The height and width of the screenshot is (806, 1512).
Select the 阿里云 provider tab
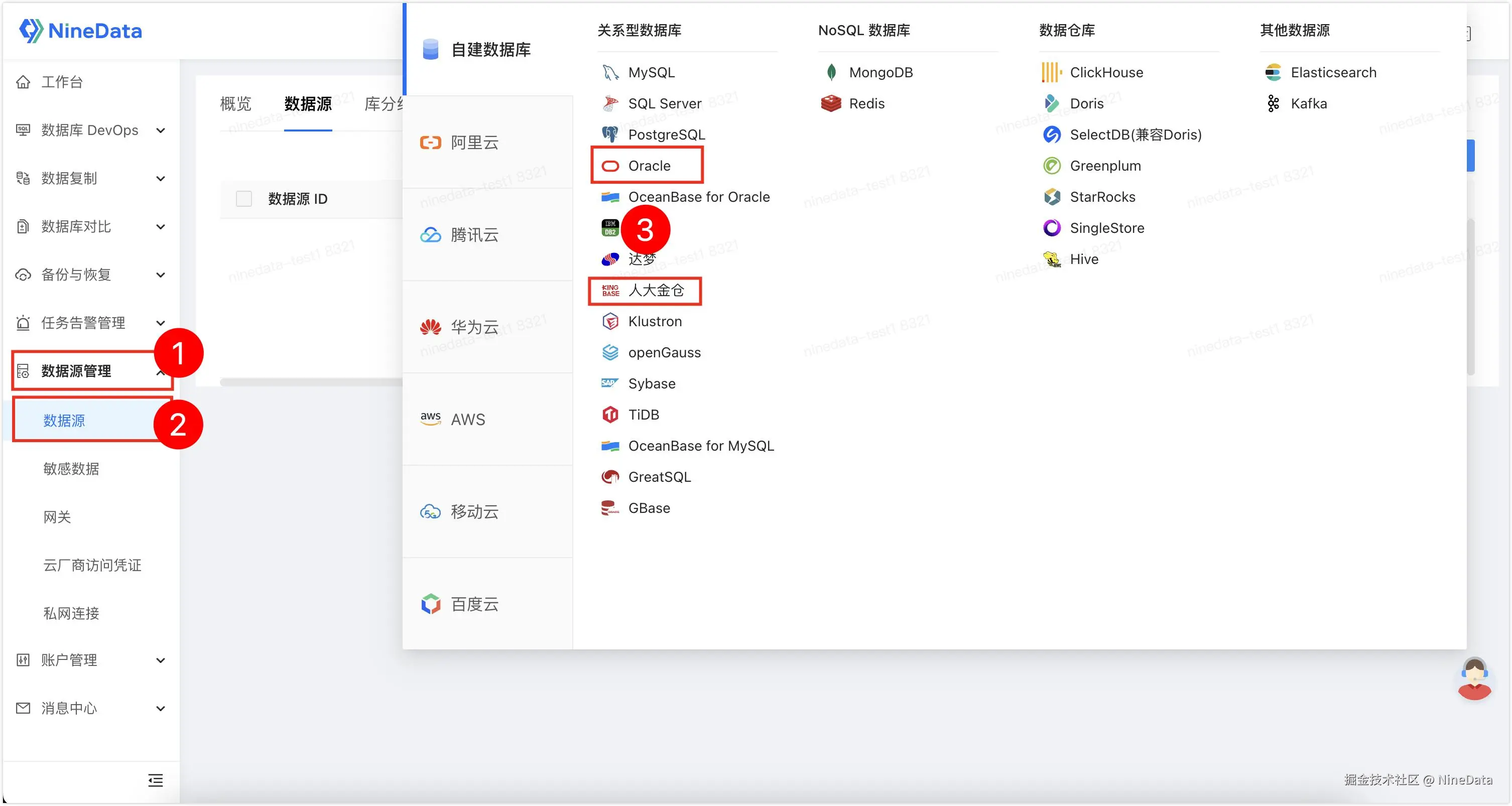(x=474, y=143)
